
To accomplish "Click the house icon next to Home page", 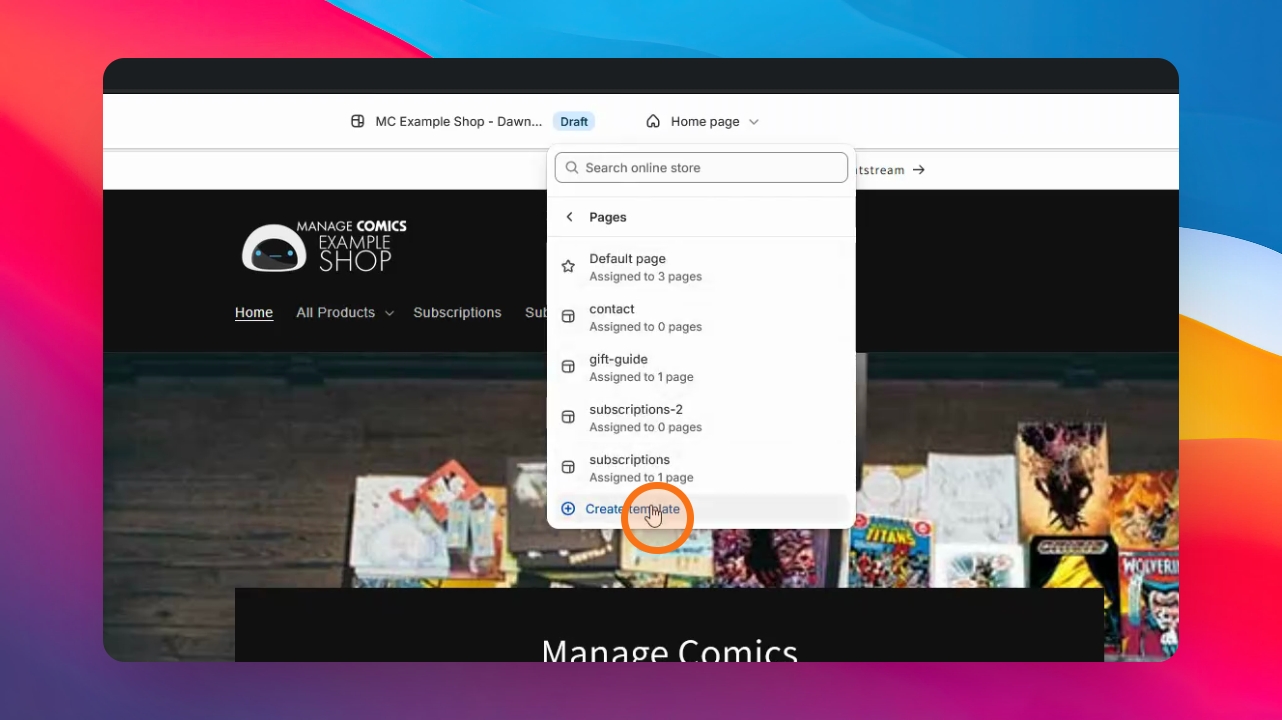I will [653, 121].
